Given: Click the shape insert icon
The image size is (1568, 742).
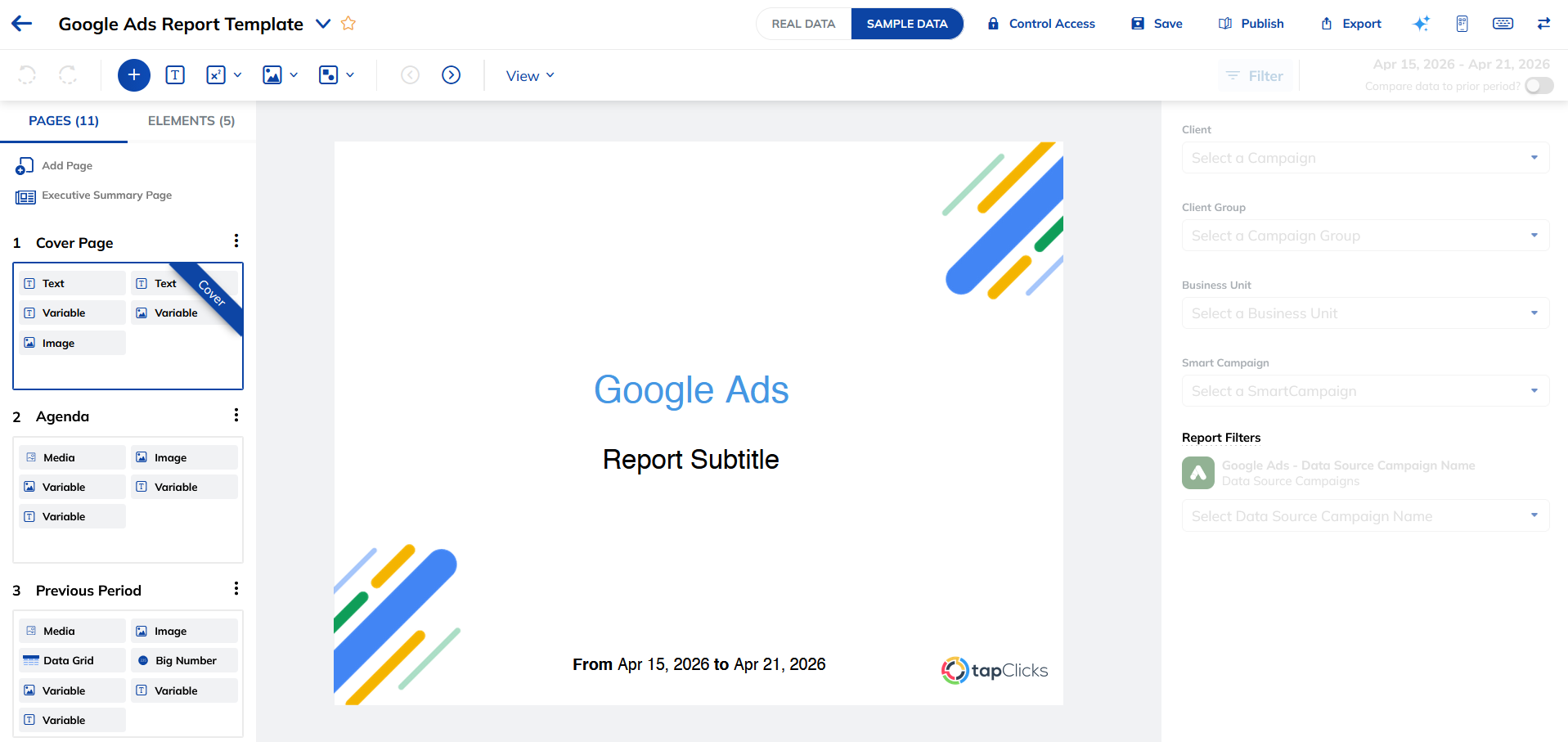Looking at the screenshot, I should [328, 75].
